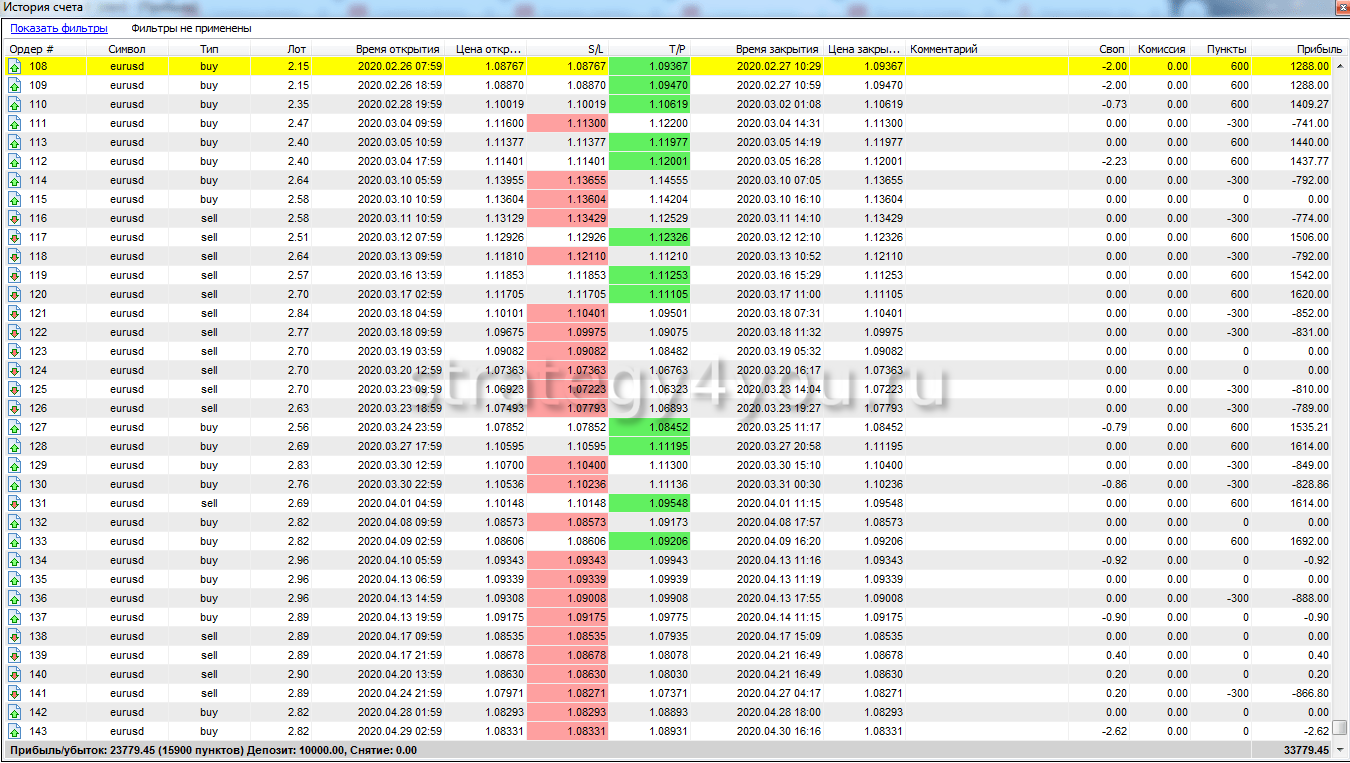Sort by the Прибыль column header
Image resolution: width=1350 pixels, height=763 pixels.
1319,49
